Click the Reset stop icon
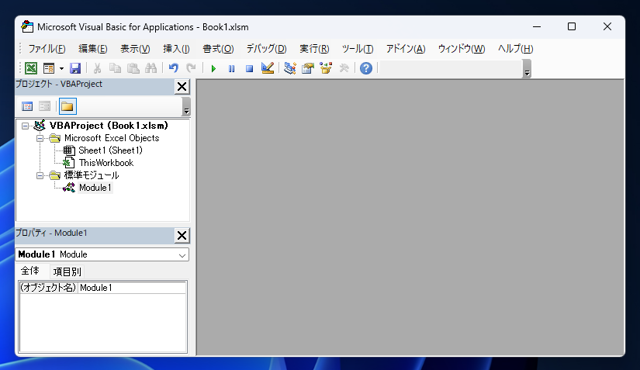The width and height of the screenshot is (640, 370). (249, 69)
